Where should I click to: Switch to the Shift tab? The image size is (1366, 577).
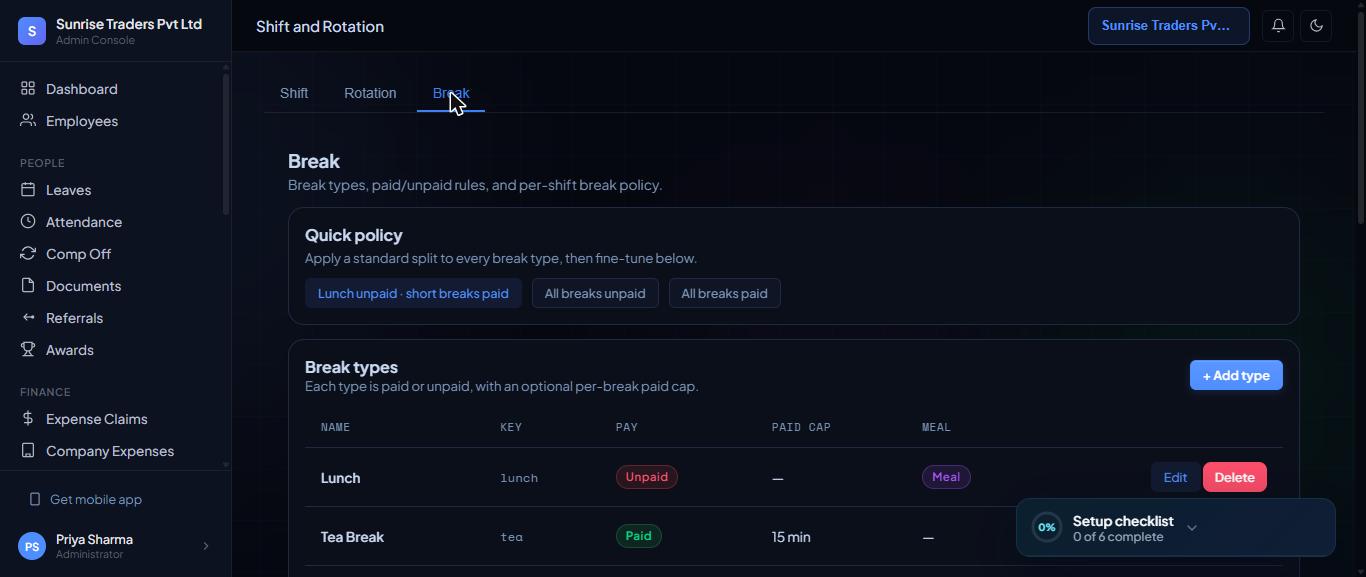[294, 93]
